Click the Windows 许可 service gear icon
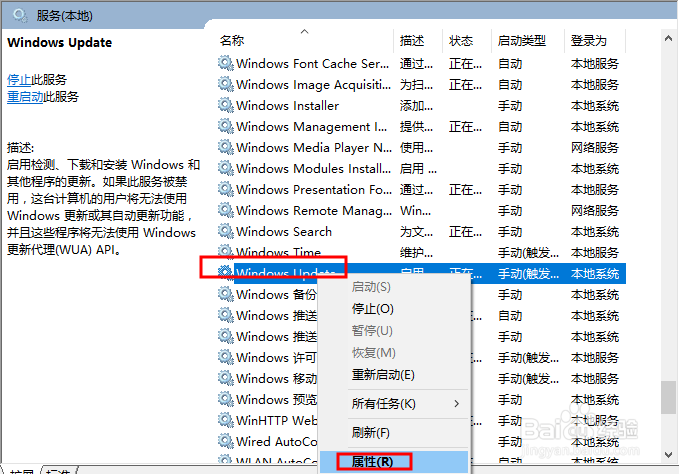The image size is (679, 474). (x=226, y=357)
